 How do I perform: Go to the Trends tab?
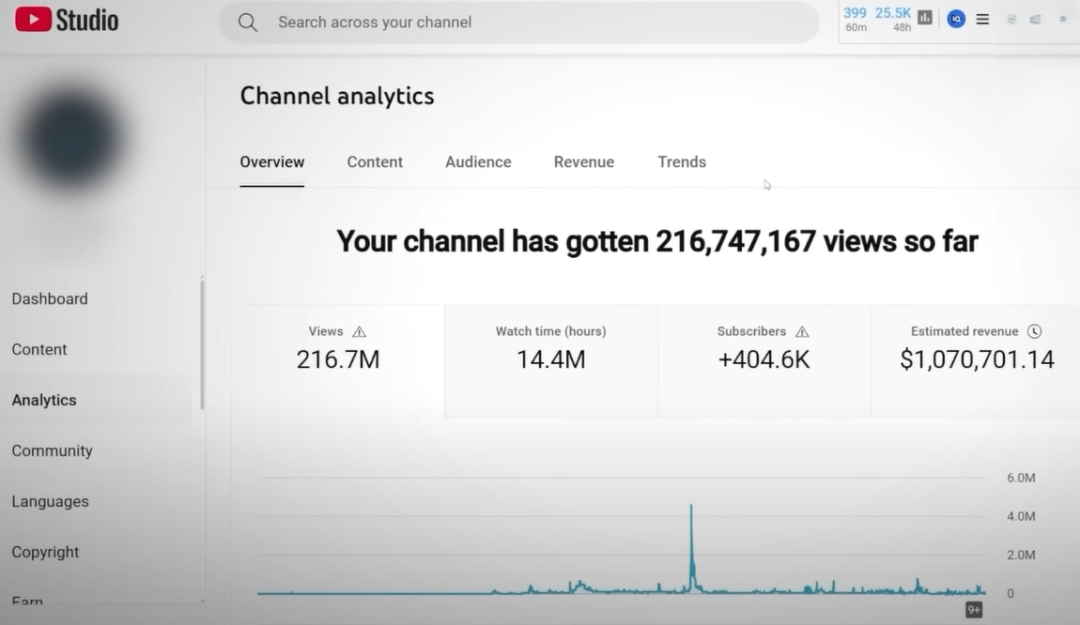pos(682,162)
